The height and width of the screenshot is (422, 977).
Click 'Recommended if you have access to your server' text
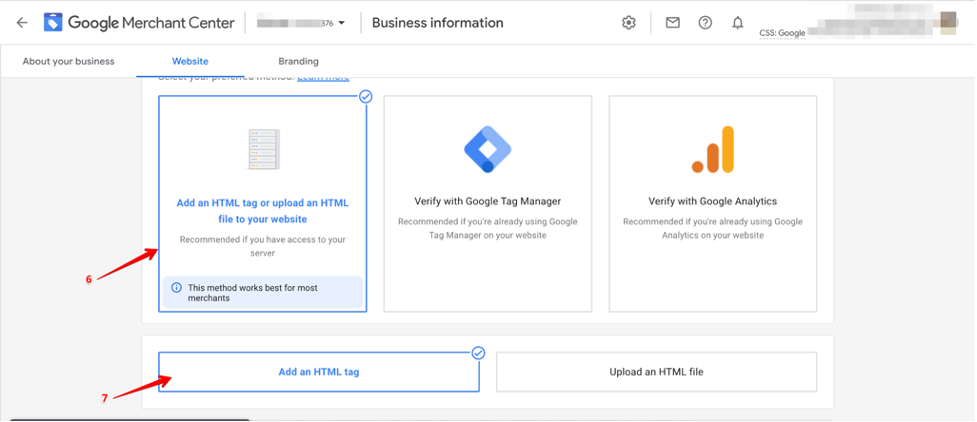pyautogui.click(x=263, y=246)
